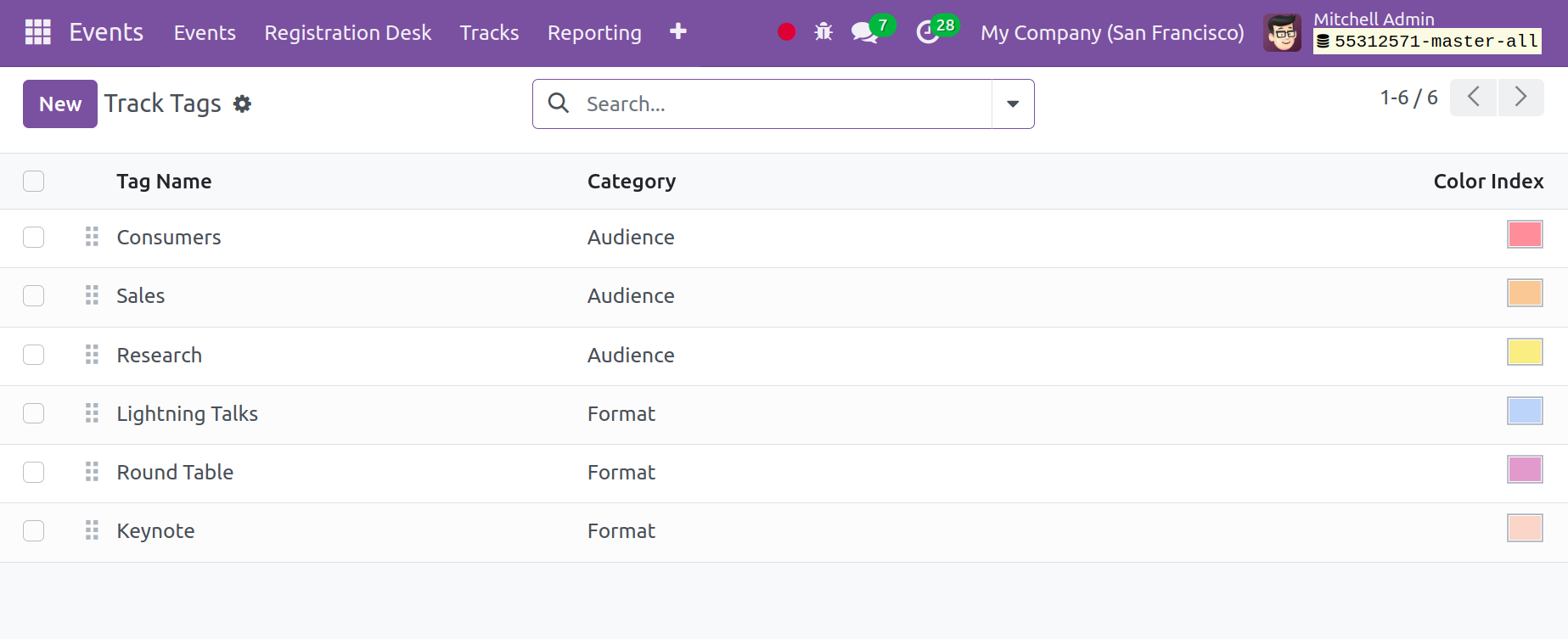Open the Tracks menu
The width and height of the screenshot is (1568, 639).
coord(489,33)
